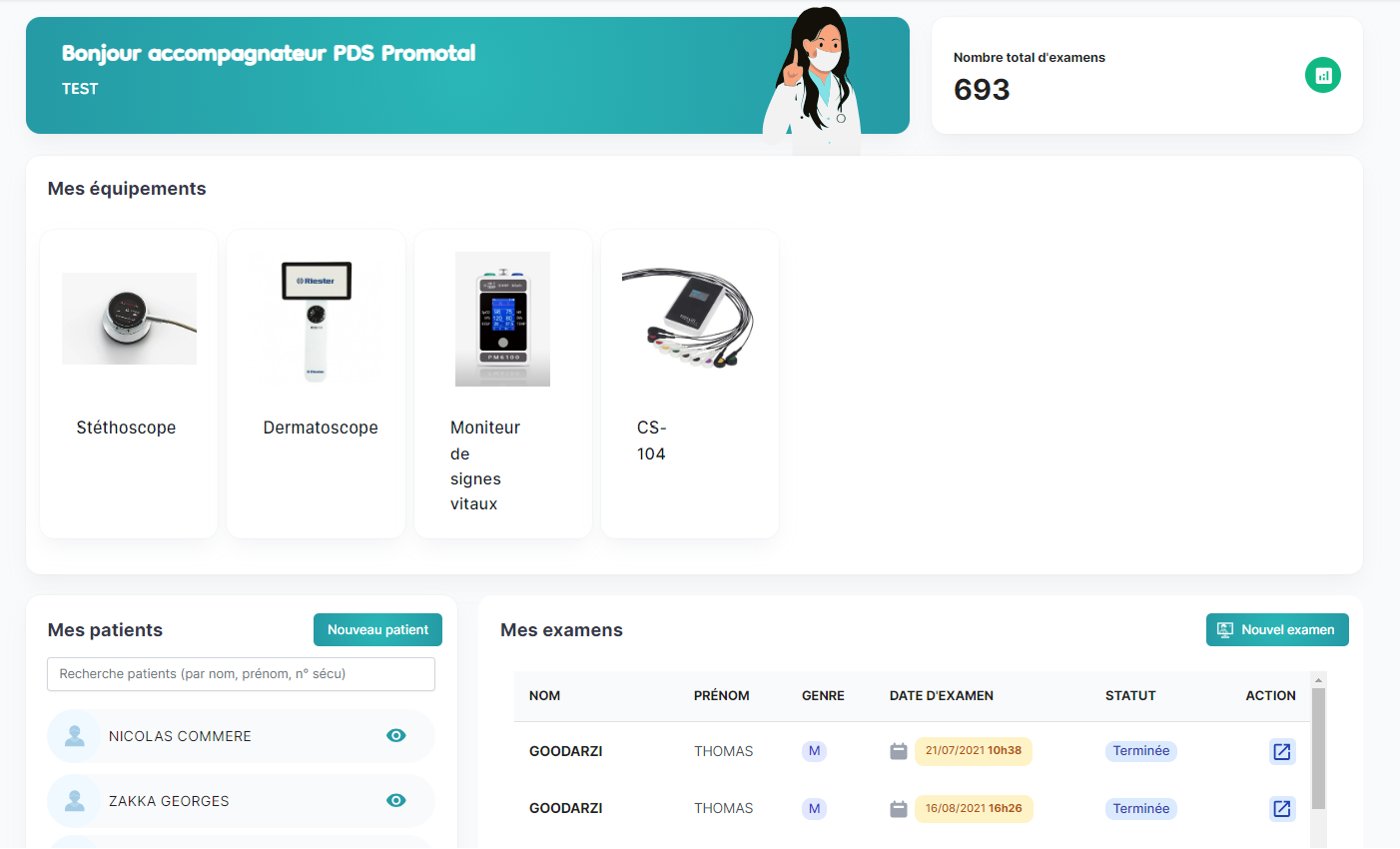Open the second exam's external link action icon
Screen dimensions: 1400x849
click(1282, 809)
